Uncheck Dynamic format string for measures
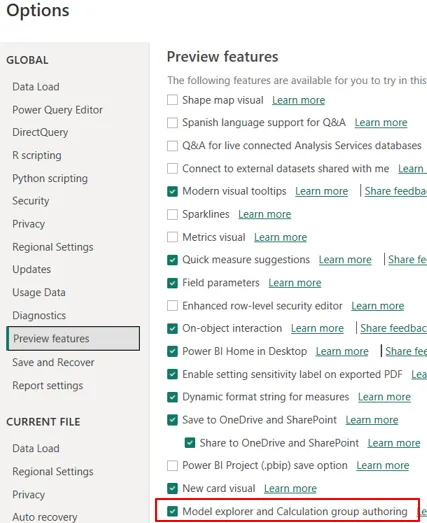Screen dimensions: 427x523 click(172, 397)
